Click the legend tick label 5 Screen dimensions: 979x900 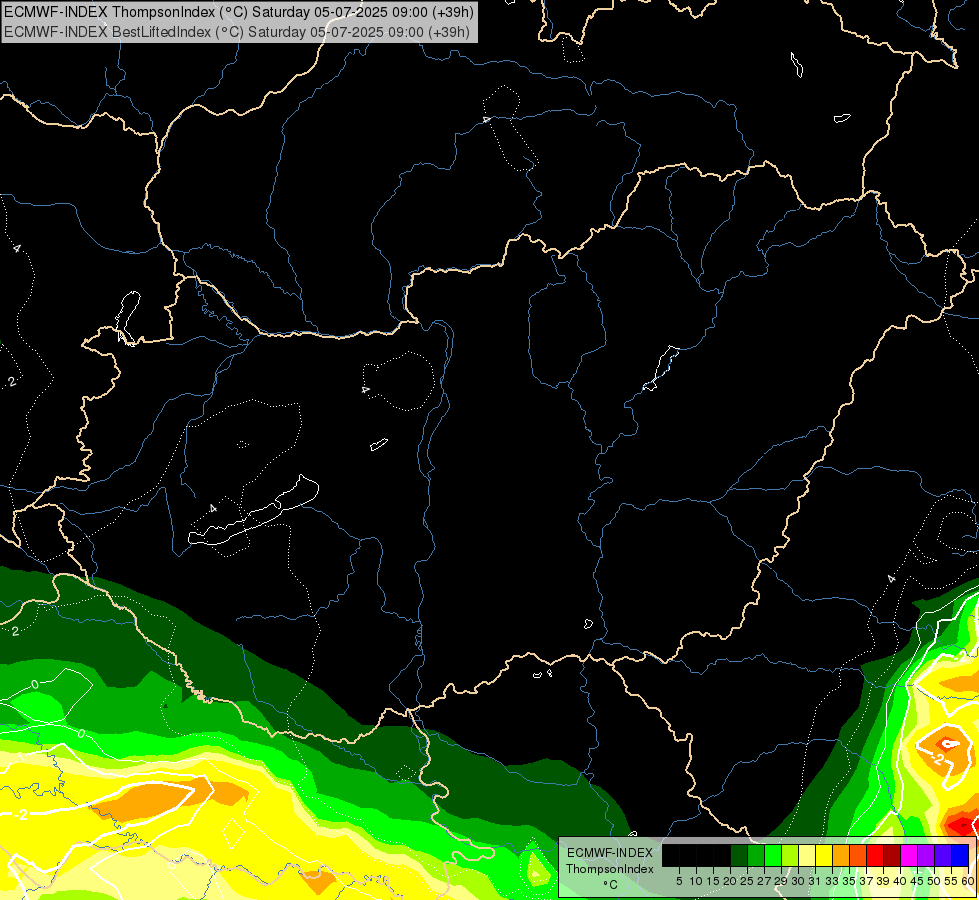pyautogui.click(x=679, y=881)
